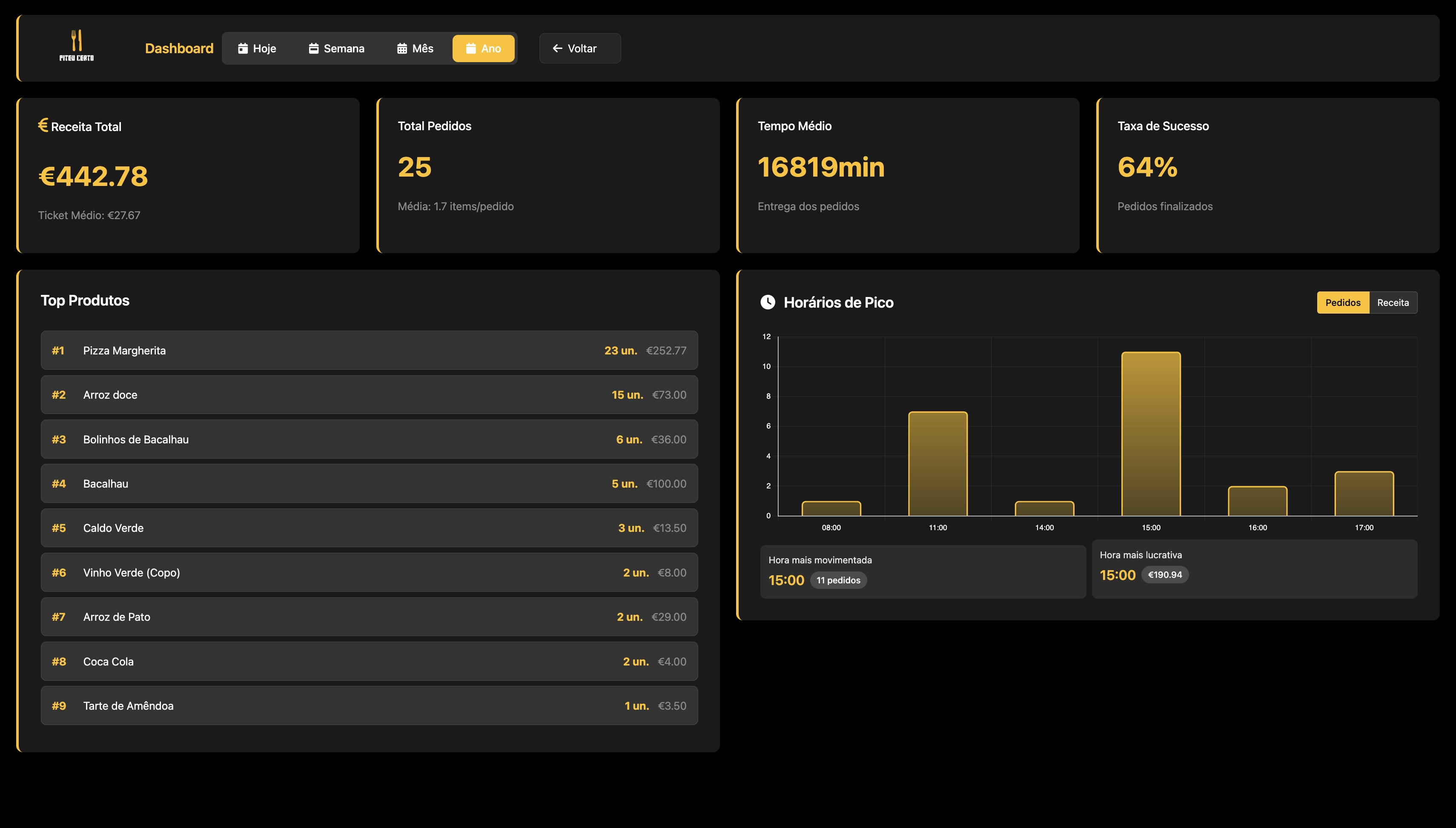
Task: Click the clock icon beside Horários de Pico
Action: (x=768, y=302)
